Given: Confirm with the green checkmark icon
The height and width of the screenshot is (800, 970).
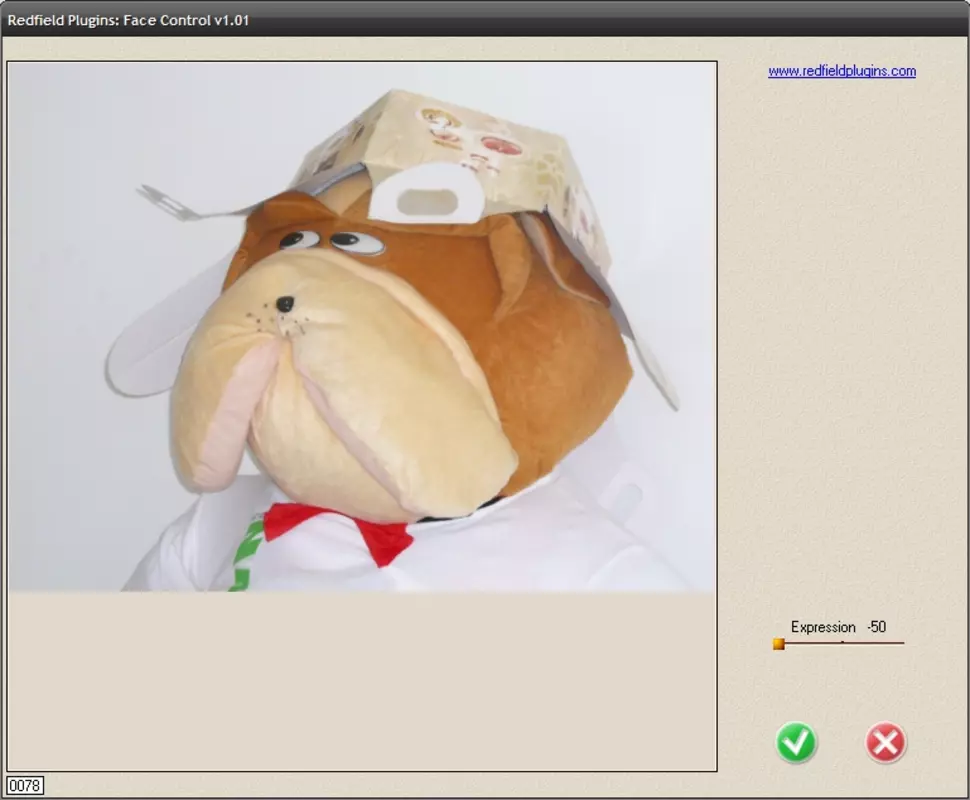Looking at the screenshot, I should [796, 742].
